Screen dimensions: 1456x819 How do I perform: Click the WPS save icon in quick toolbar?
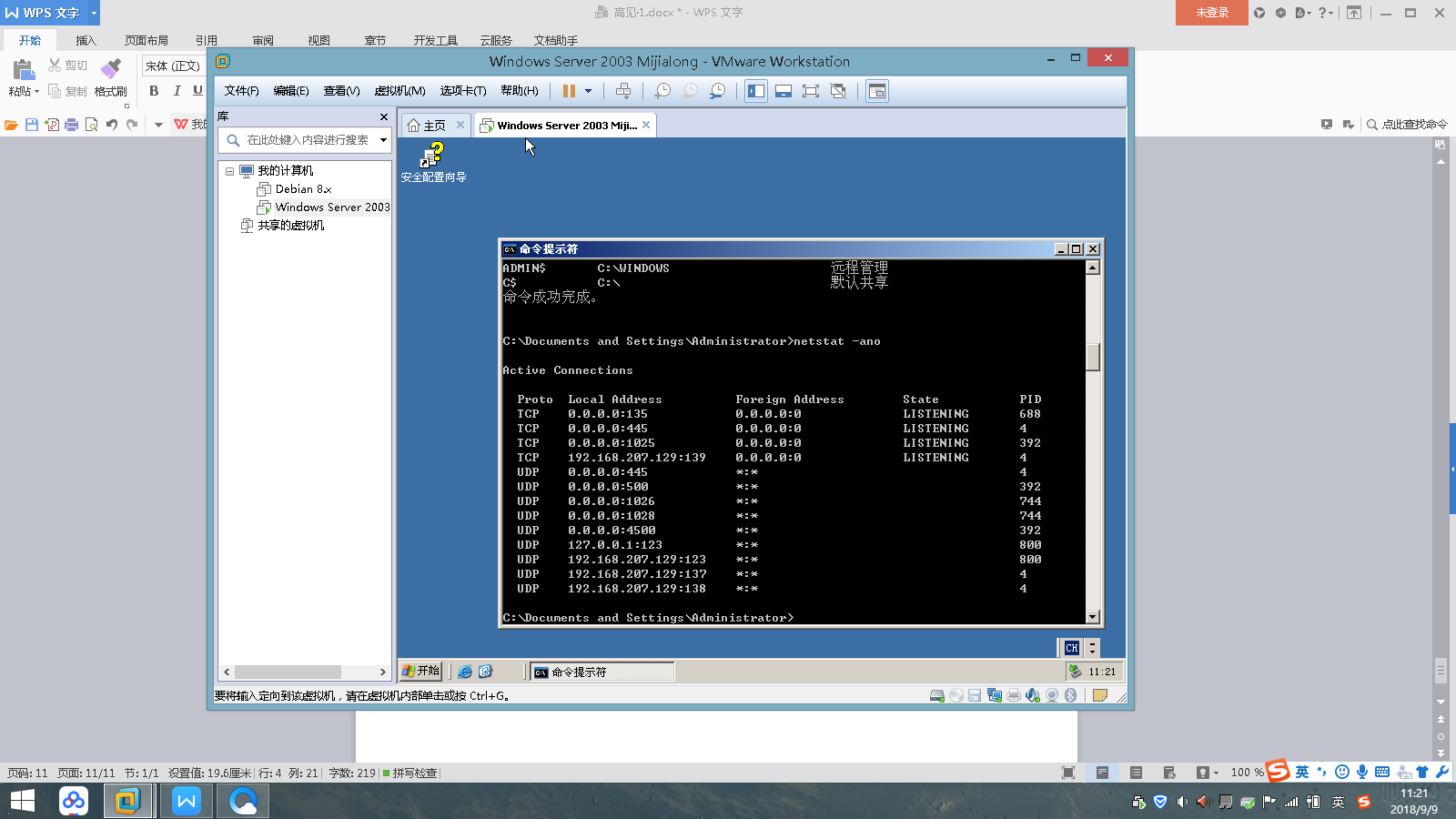point(32,125)
